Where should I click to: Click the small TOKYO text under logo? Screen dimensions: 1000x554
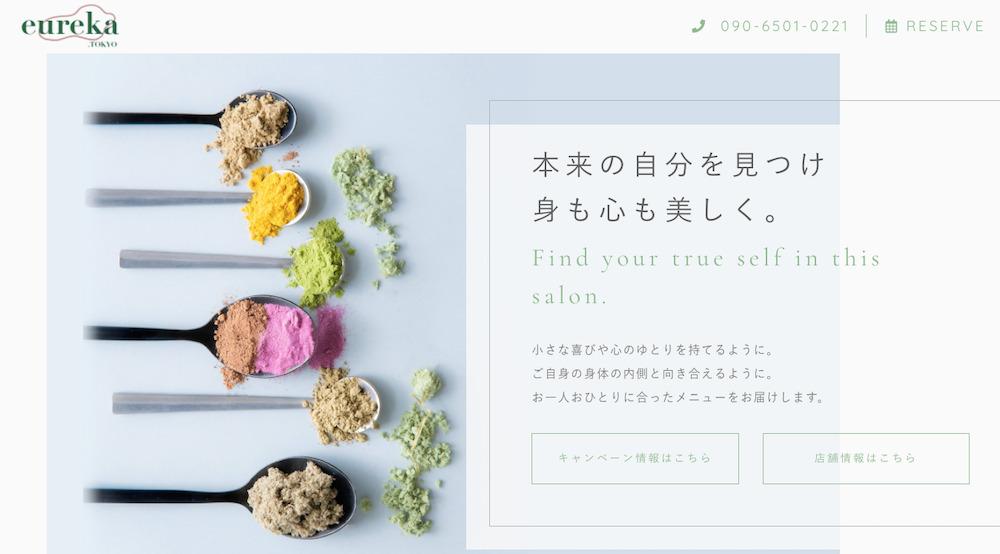[102, 44]
